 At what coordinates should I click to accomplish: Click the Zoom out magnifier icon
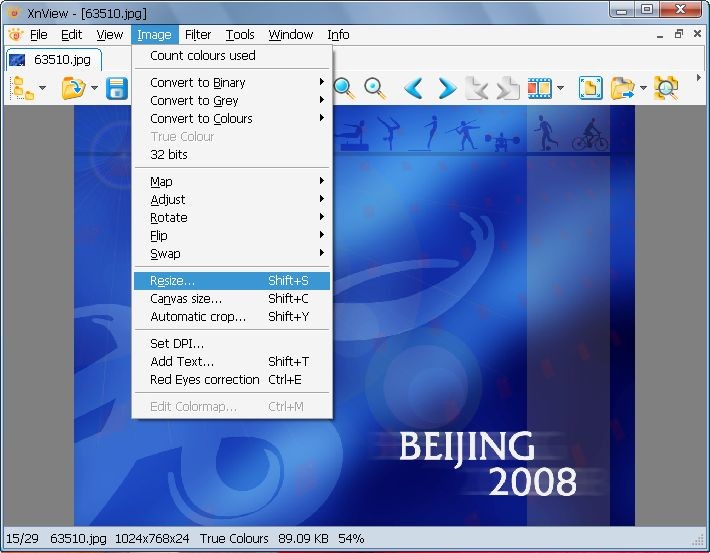(x=375, y=88)
